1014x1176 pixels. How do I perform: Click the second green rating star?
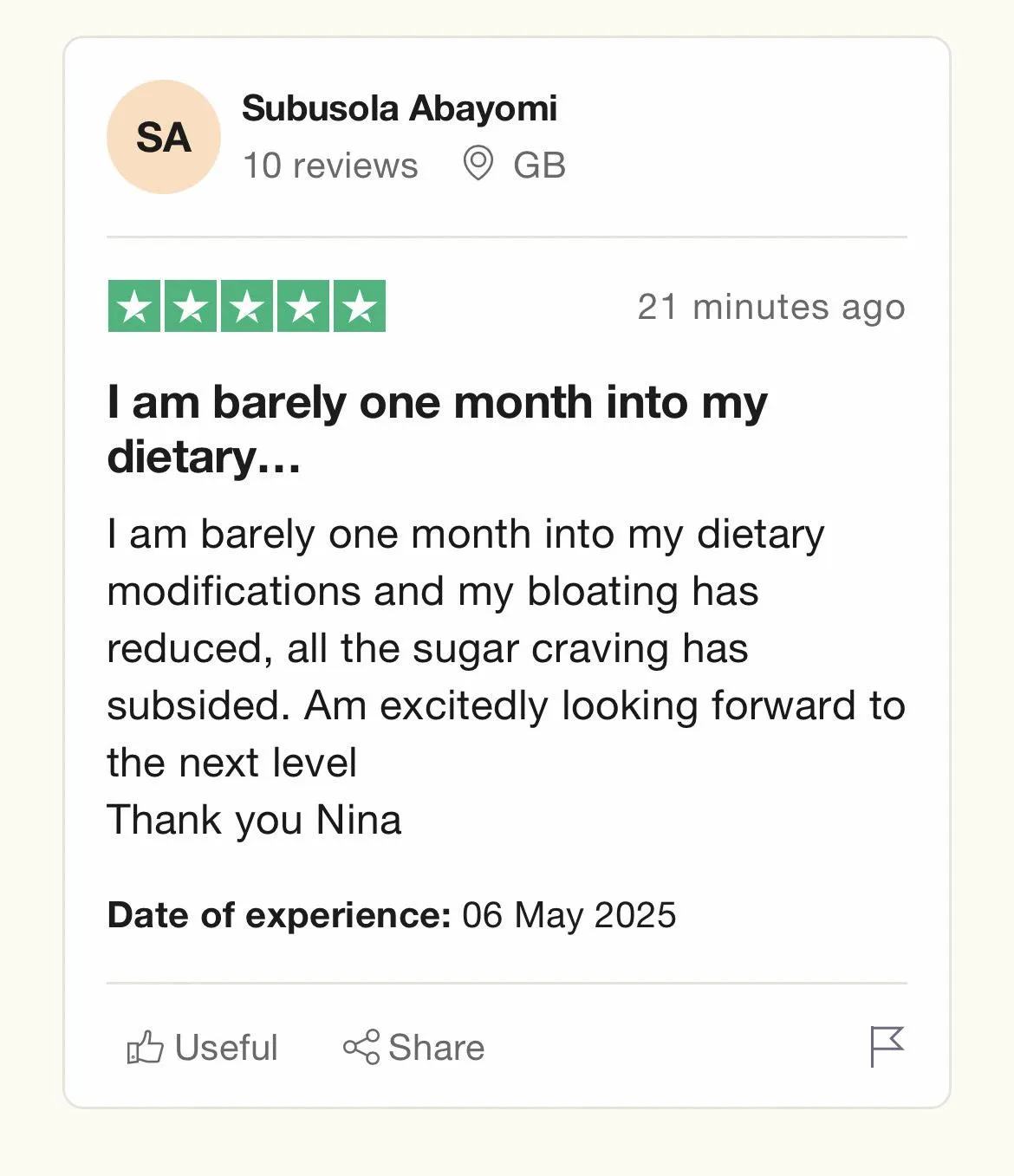(191, 306)
